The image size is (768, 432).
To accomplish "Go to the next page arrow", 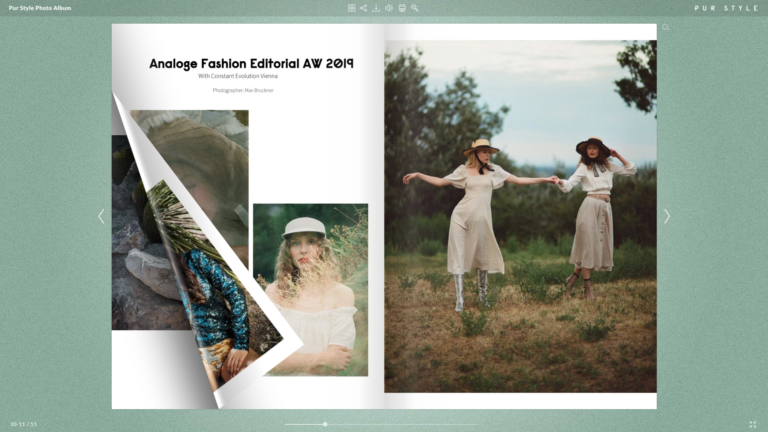I will pos(667,216).
